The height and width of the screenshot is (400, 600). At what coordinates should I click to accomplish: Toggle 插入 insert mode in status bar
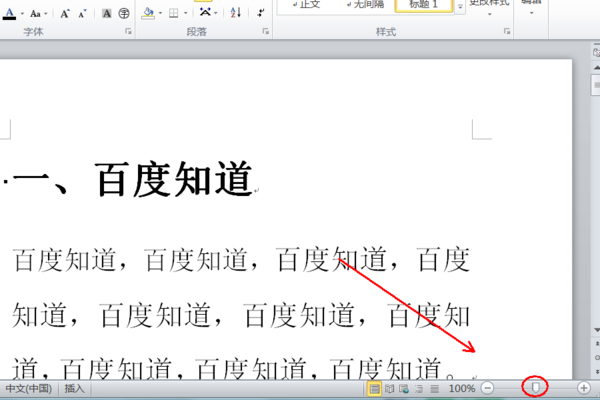pos(74,389)
